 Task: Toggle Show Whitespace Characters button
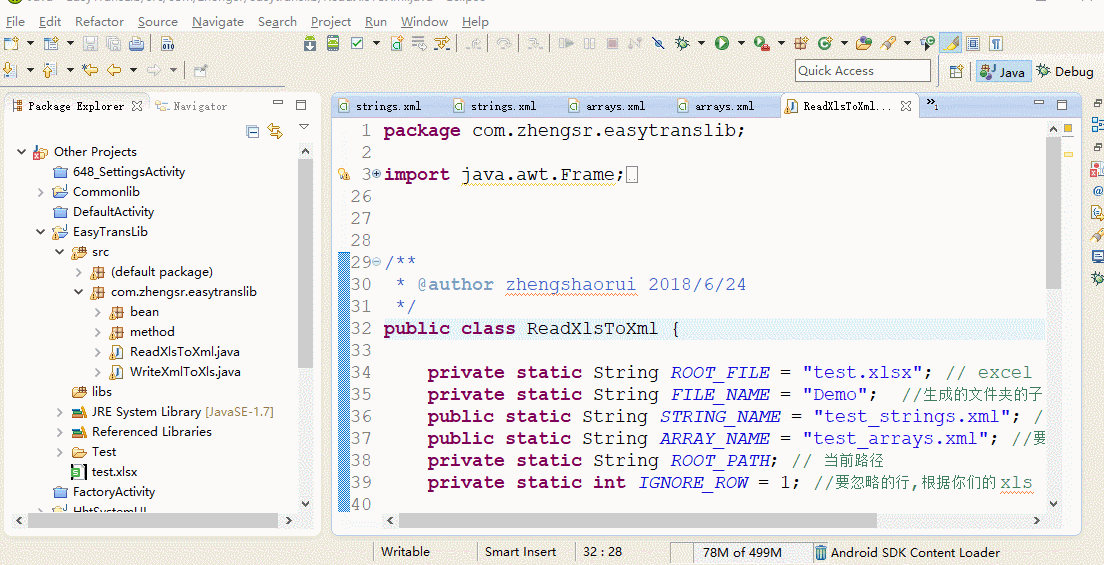(x=996, y=44)
